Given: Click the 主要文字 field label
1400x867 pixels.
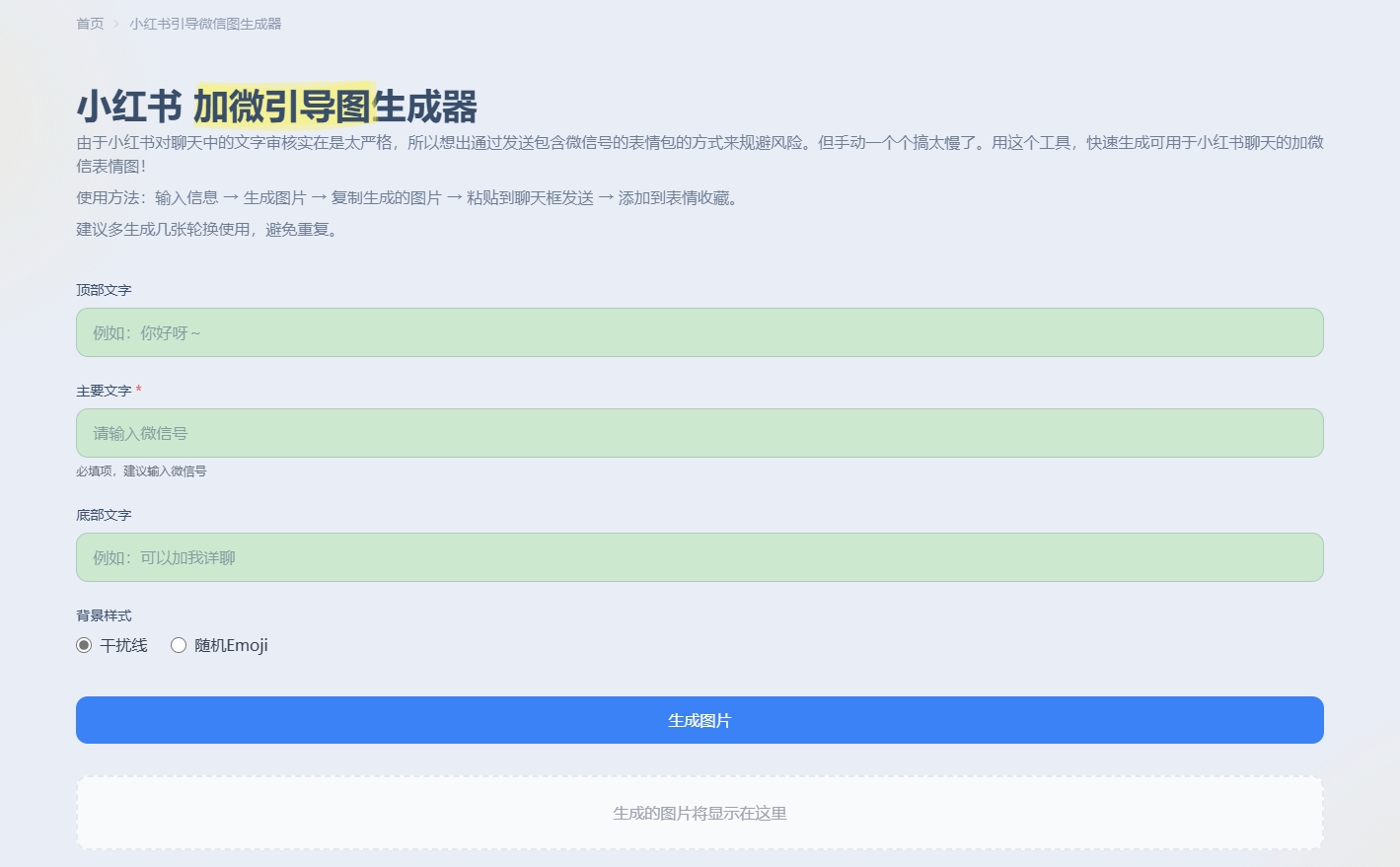Looking at the screenshot, I should [x=104, y=391].
